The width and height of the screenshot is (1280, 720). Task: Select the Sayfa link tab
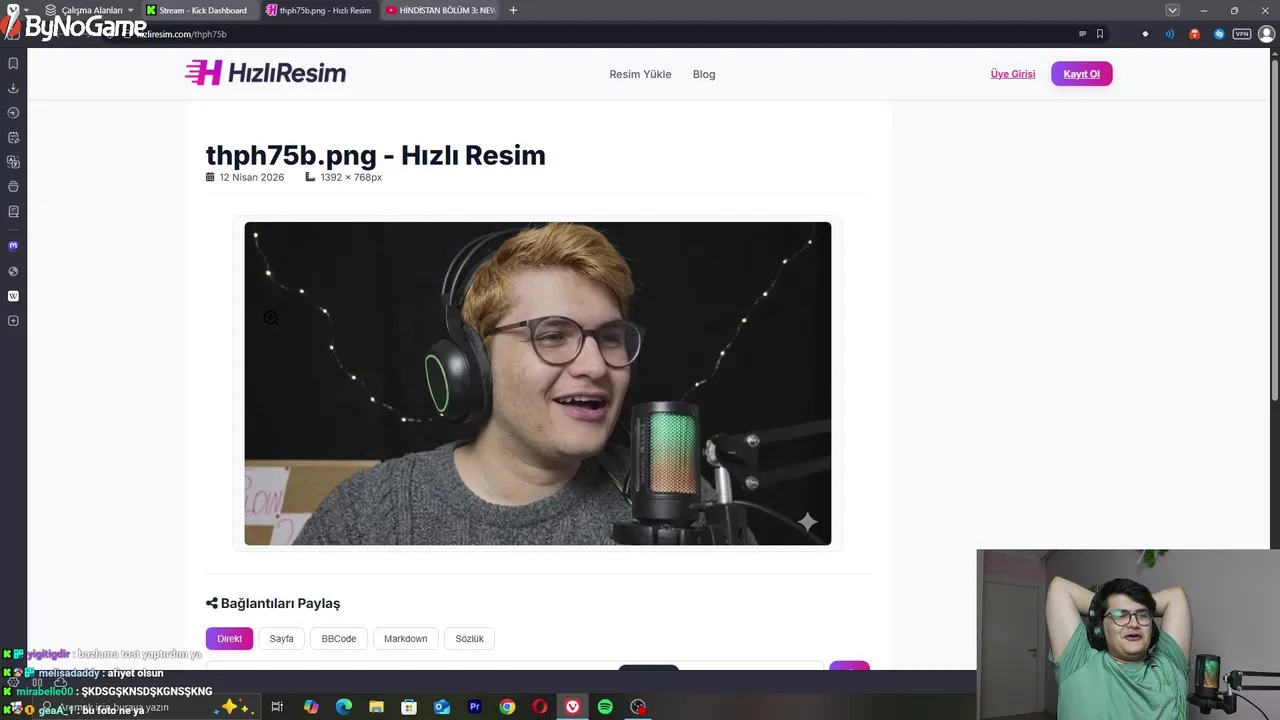click(281, 638)
